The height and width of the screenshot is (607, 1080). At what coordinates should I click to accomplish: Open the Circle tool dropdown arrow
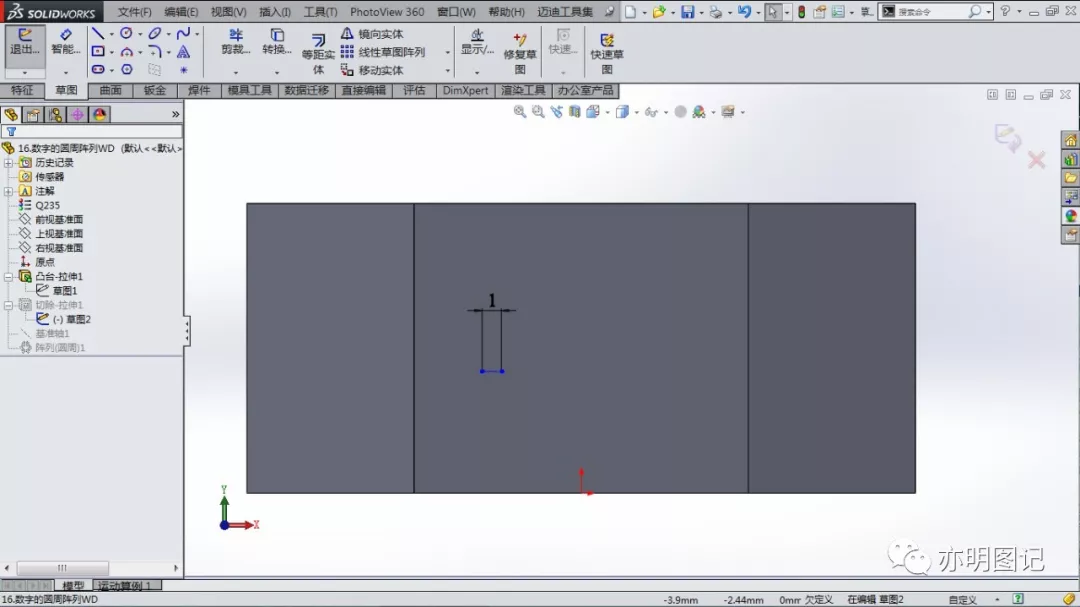coord(140,34)
